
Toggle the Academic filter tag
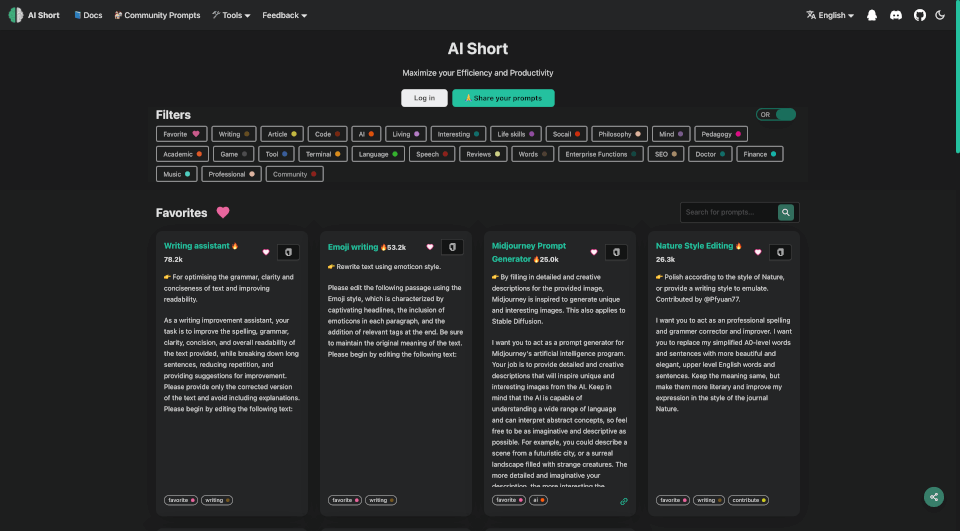182,154
